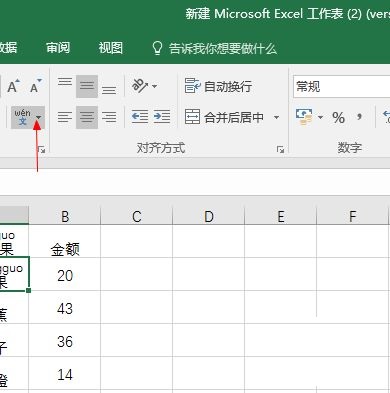
Task: Click 合并后居中 merge and center
Action: 224,117
